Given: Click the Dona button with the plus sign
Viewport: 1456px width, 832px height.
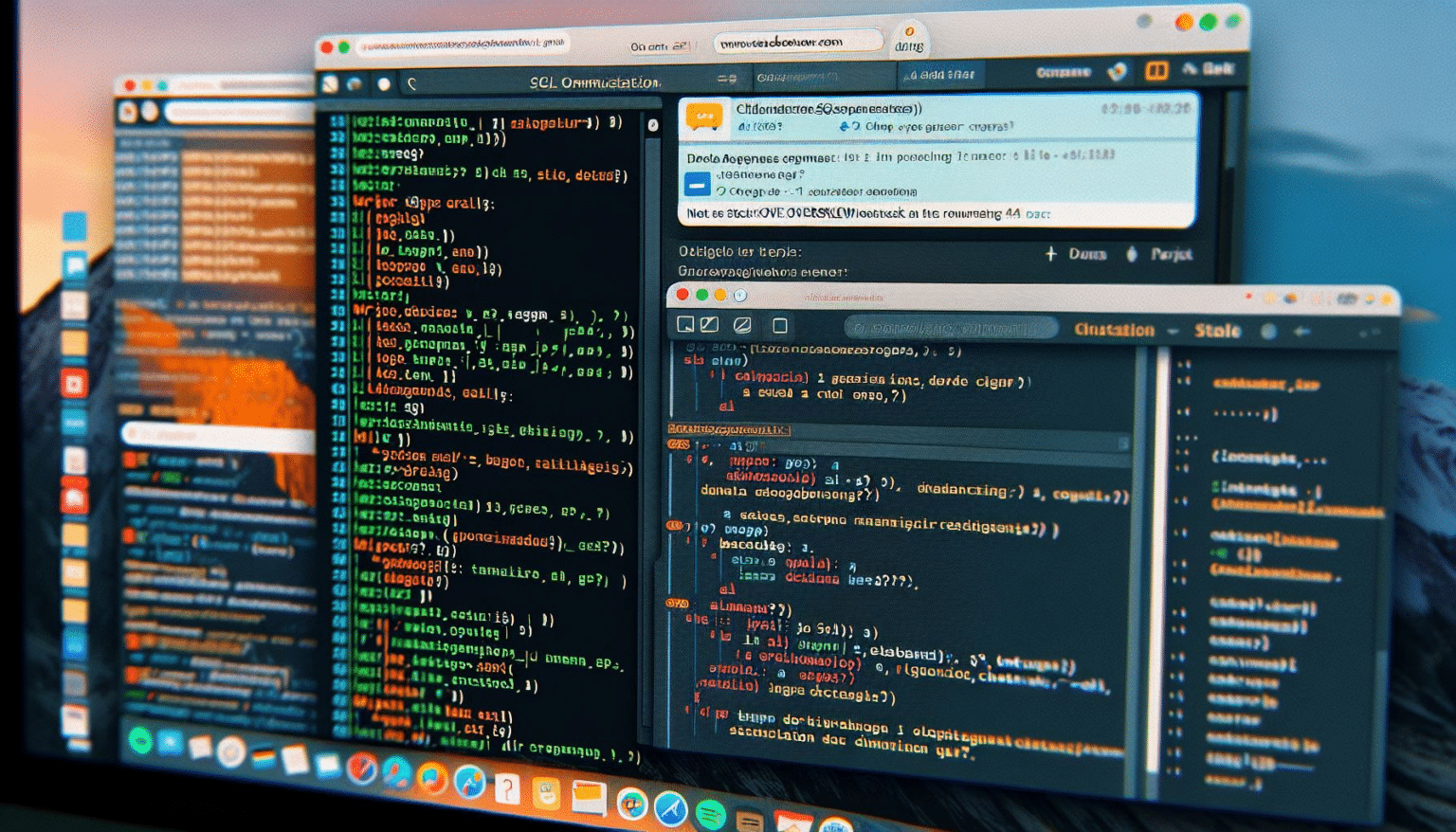Looking at the screenshot, I should 1071,254.
